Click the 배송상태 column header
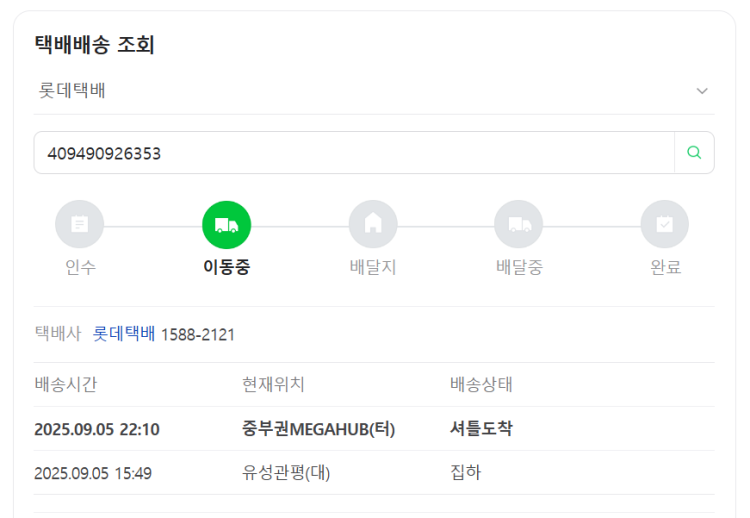This screenshot has height=518, width=750. point(481,384)
